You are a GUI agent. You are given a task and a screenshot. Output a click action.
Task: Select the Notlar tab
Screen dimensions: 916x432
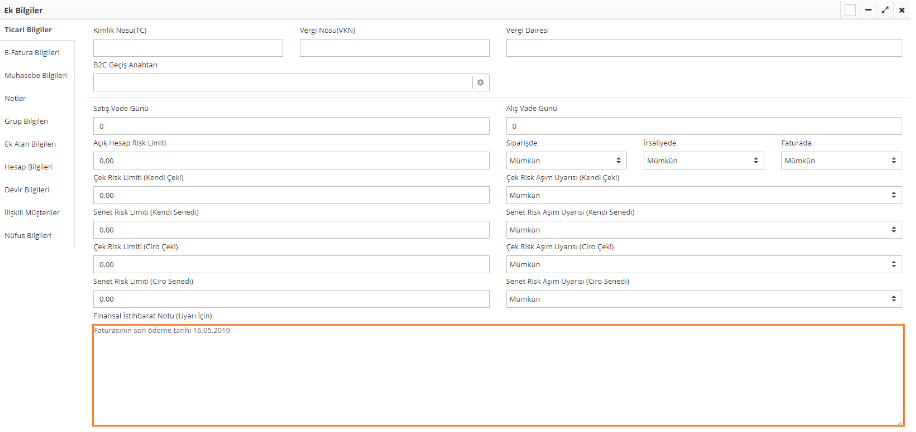coord(16,98)
